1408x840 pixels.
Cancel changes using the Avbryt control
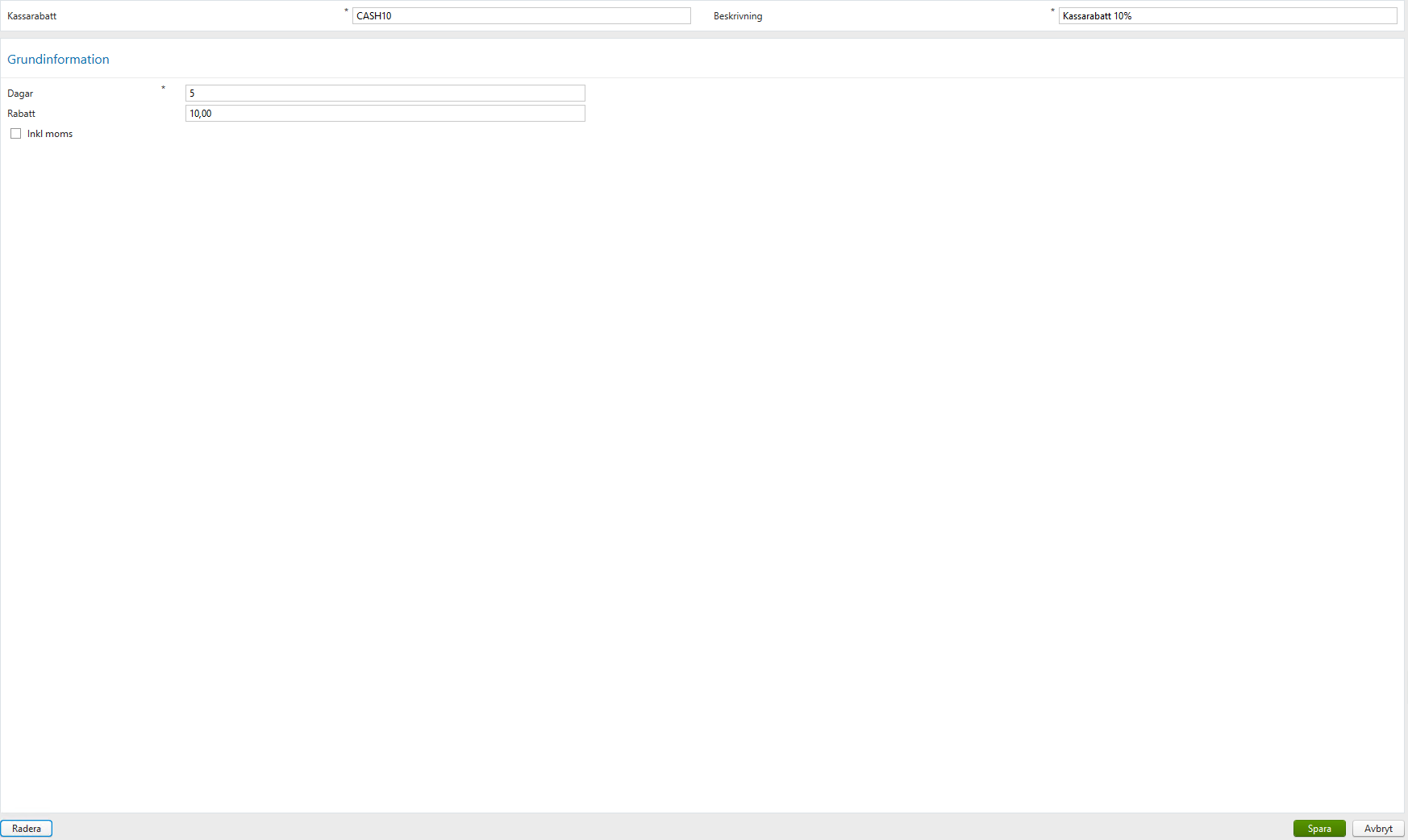coord(1378,828)
